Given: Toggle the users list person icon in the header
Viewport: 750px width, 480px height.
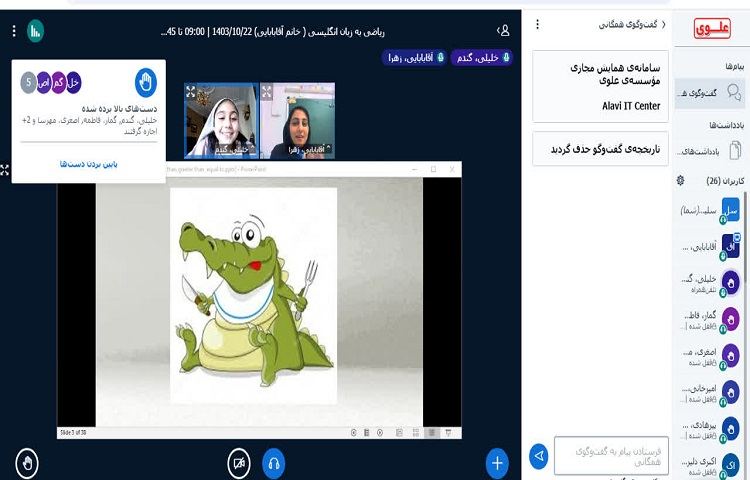Looking at the screenshot, I should (x=503, y=31).
